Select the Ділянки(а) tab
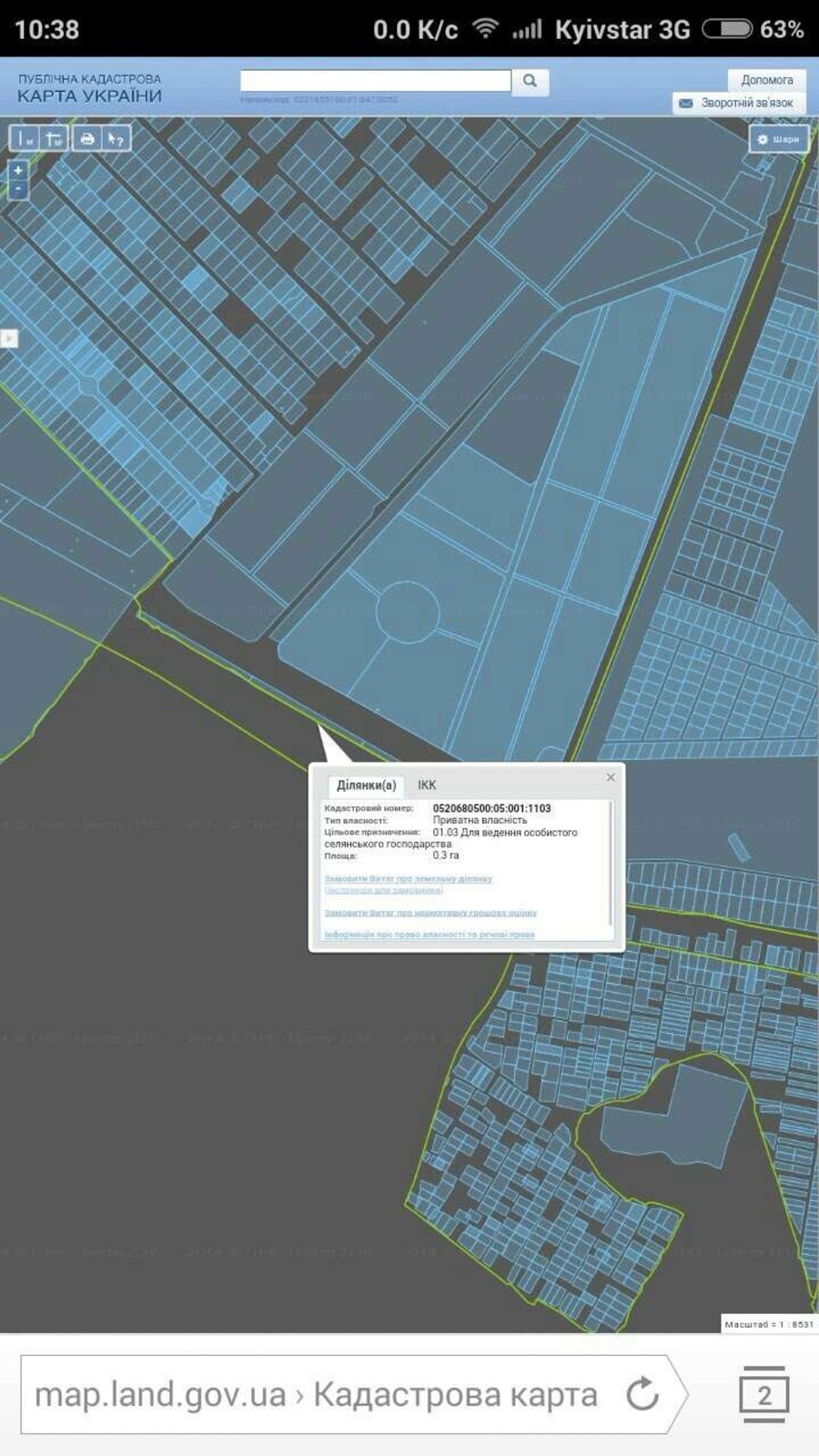819x1456 pixels. [366, 784]
